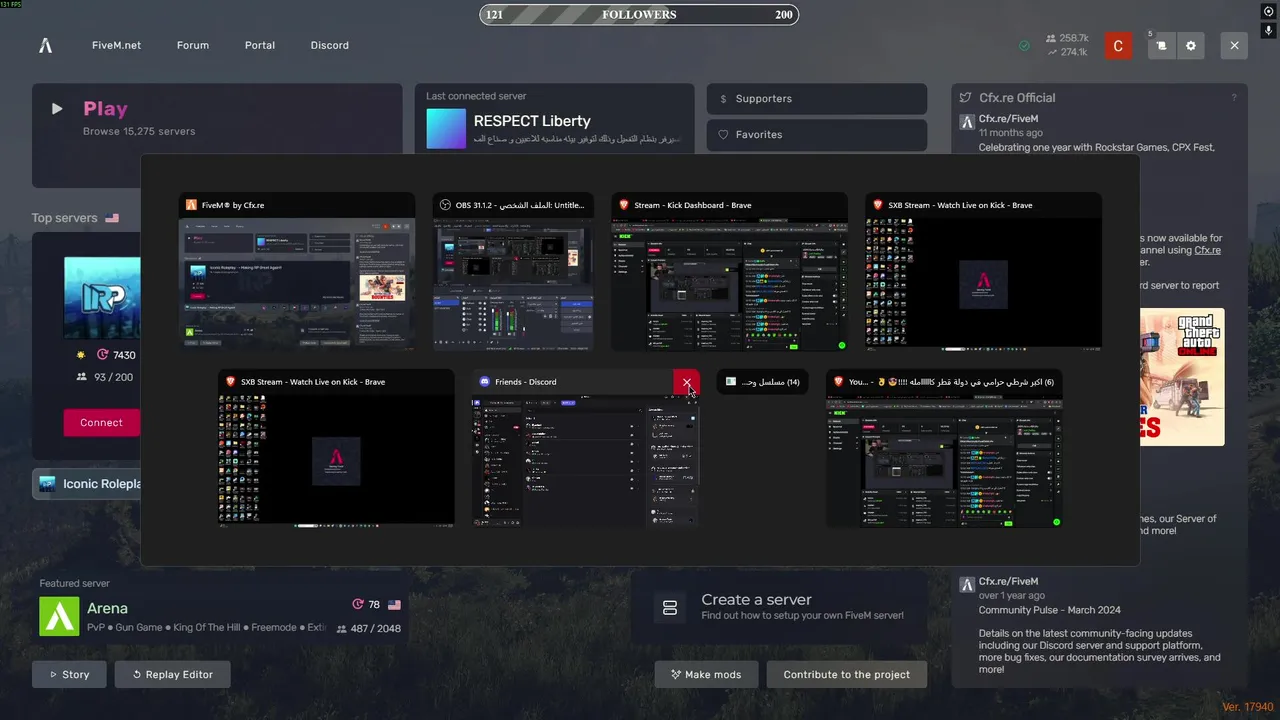
Task: Switch to the Brave window titled with (6)
Action: pos(944,448)
